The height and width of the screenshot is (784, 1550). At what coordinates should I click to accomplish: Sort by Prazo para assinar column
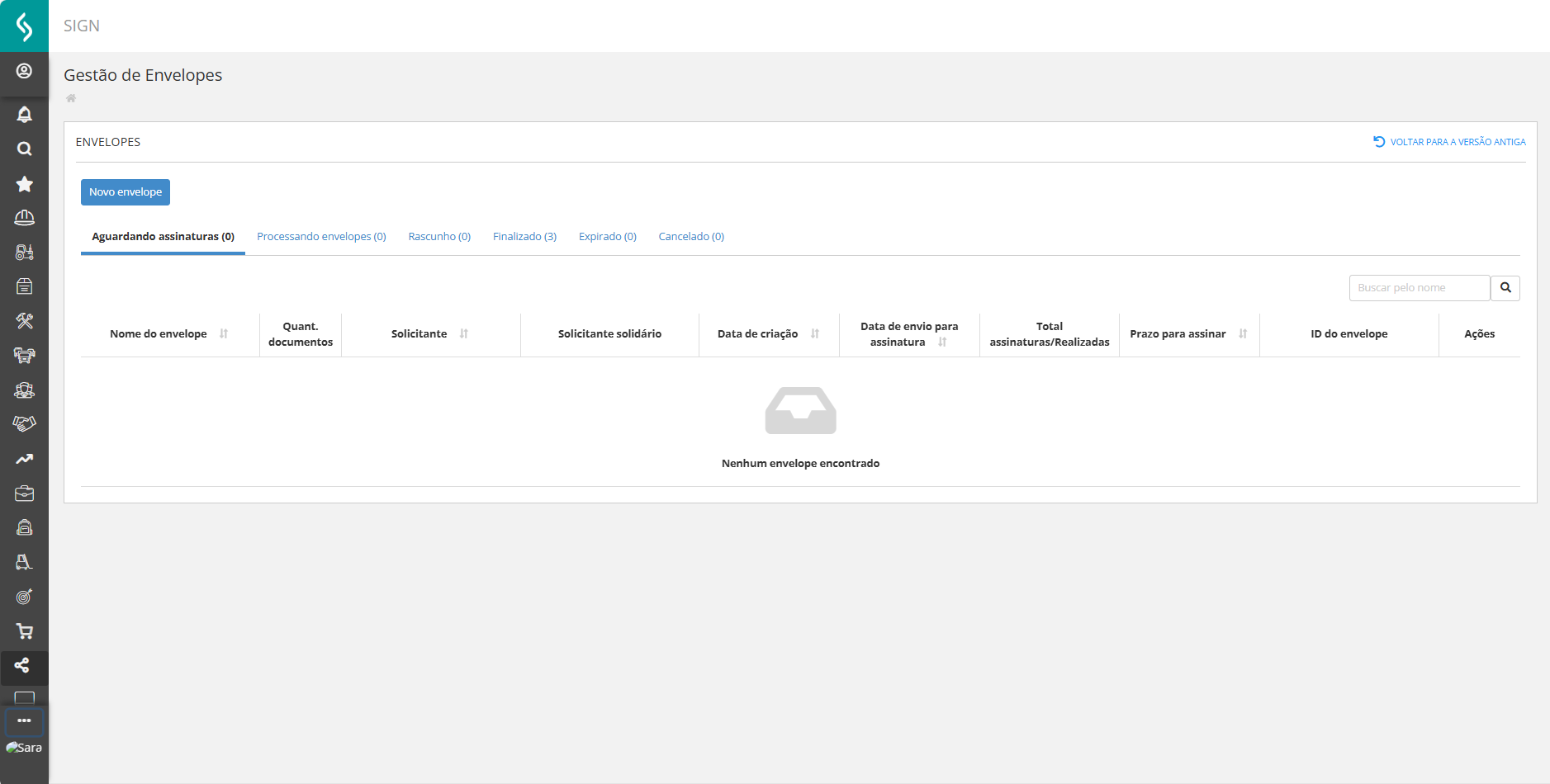(x=1243, y=334)
